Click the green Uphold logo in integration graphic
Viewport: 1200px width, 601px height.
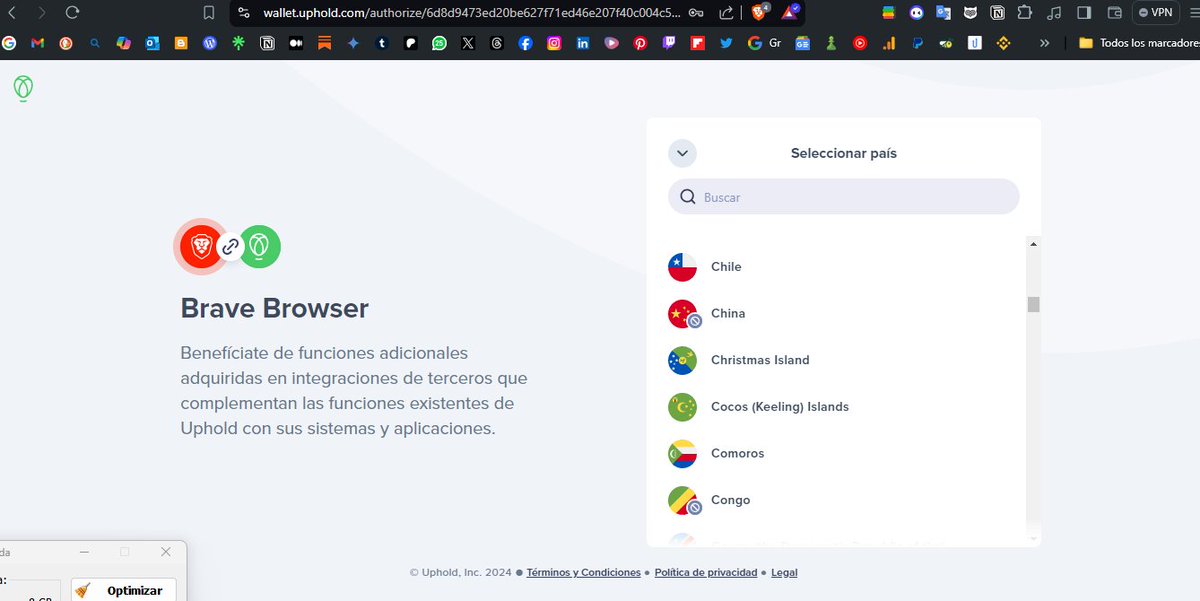[260, 246]
